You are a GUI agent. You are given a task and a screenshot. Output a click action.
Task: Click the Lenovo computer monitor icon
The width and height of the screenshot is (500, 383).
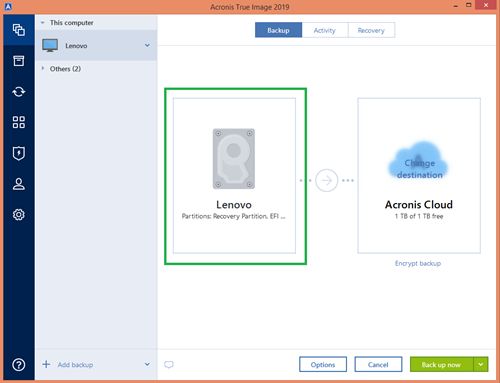(x=50, y=45)
